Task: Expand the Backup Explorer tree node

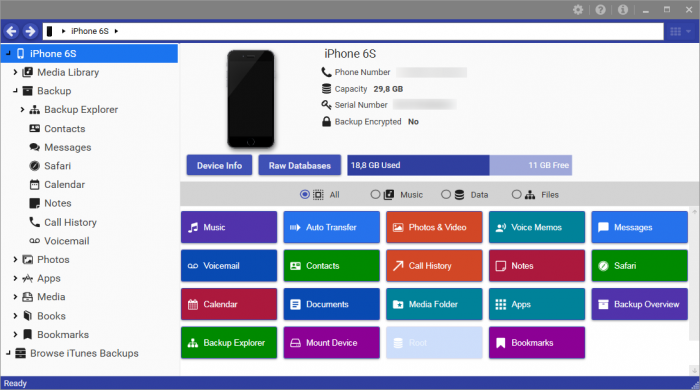Action: (22, 109)
